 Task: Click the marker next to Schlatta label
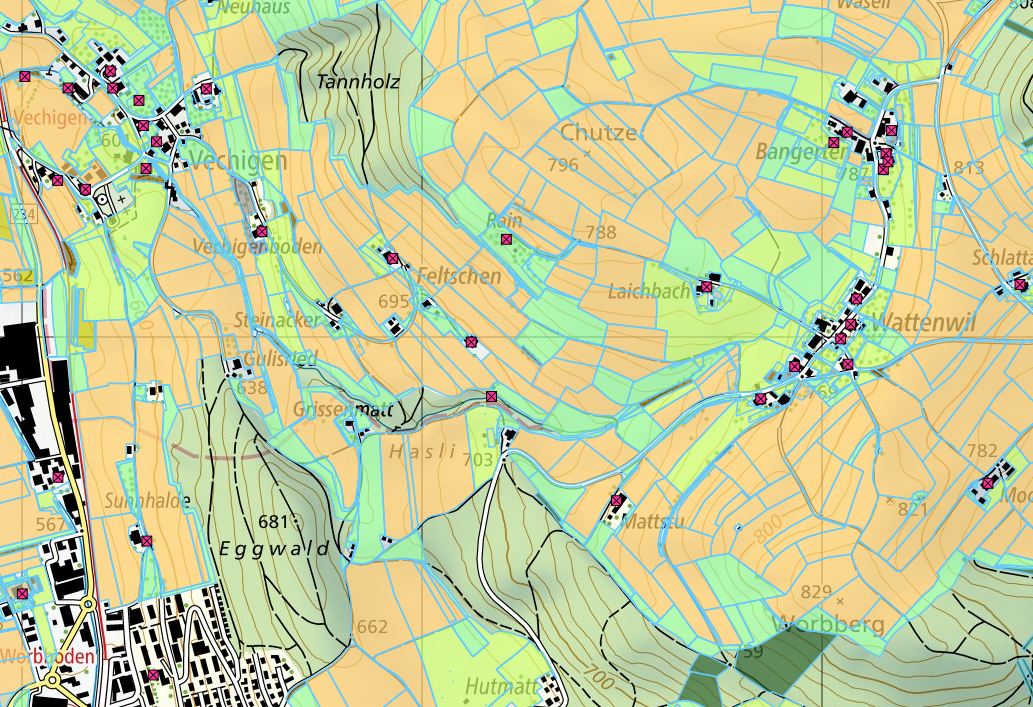pos(1019,284)
